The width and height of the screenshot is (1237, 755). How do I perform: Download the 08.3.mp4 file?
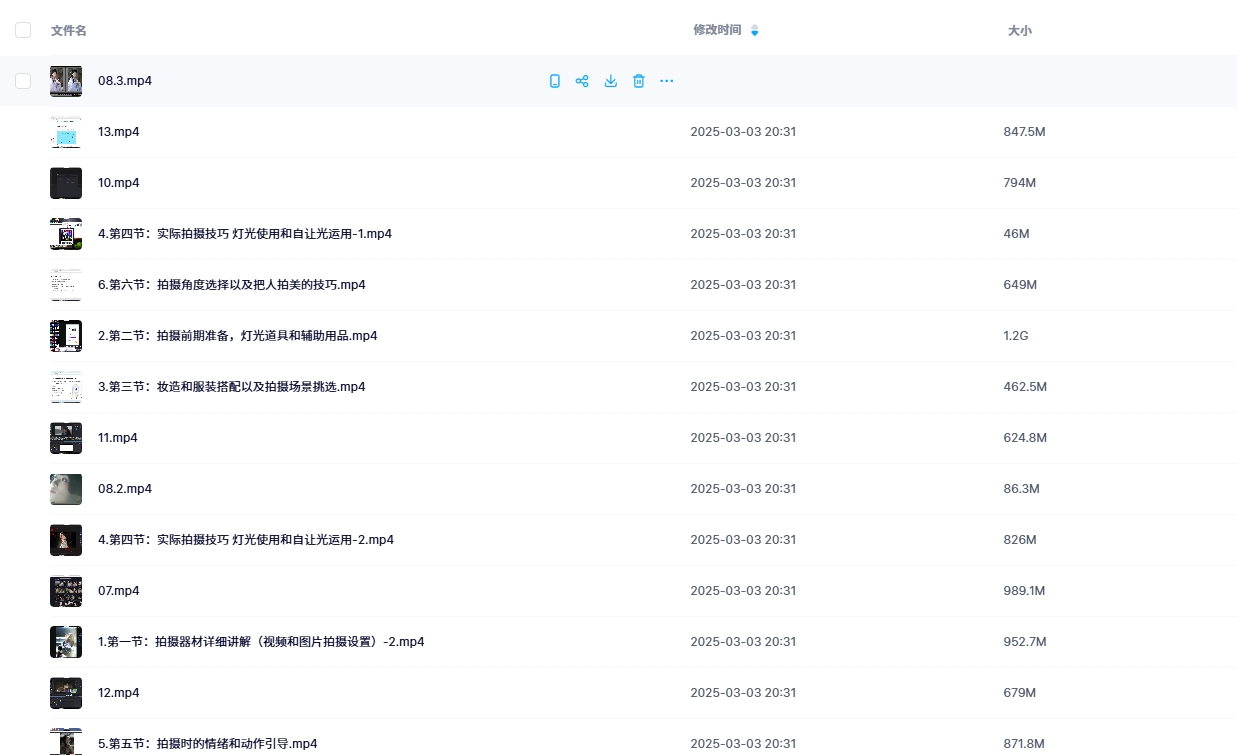pyautogui.click(x=611, y=81)
